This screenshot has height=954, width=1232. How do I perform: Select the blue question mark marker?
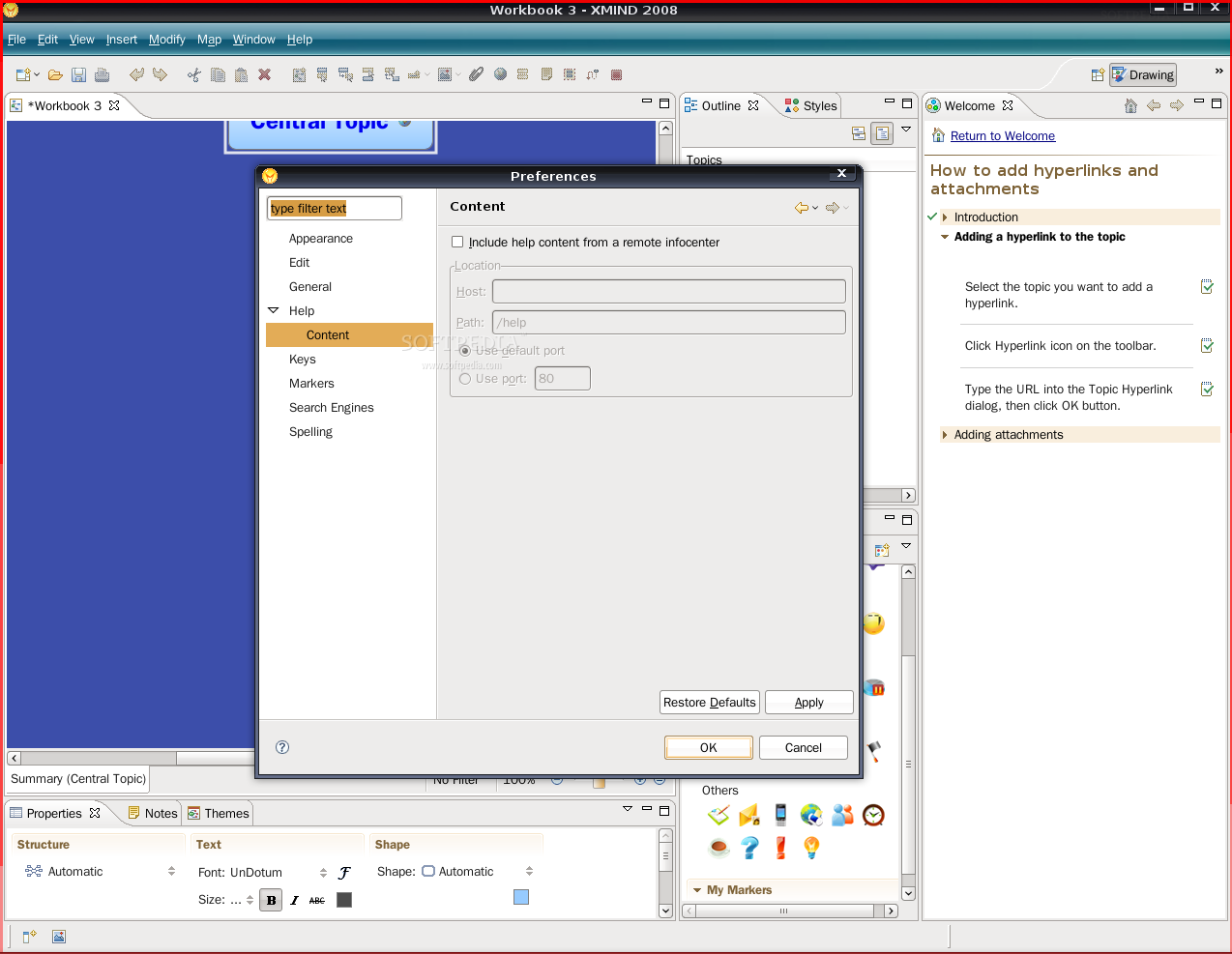[749, 848]
